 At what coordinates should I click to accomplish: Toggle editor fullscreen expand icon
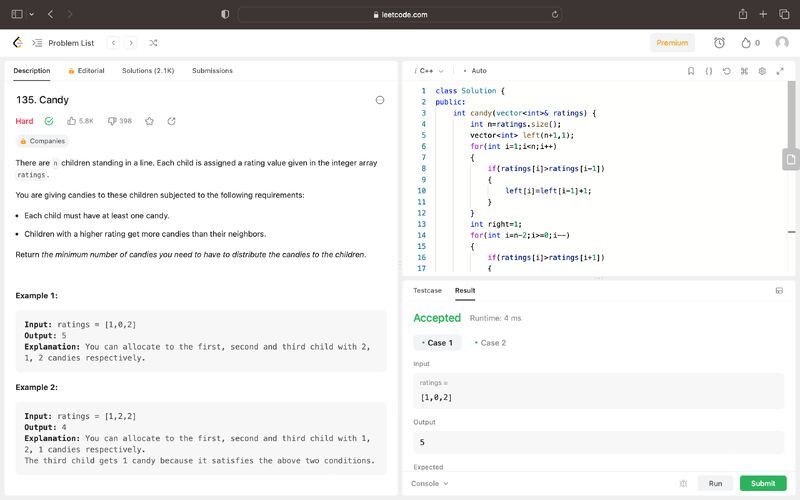coord(780,71)
